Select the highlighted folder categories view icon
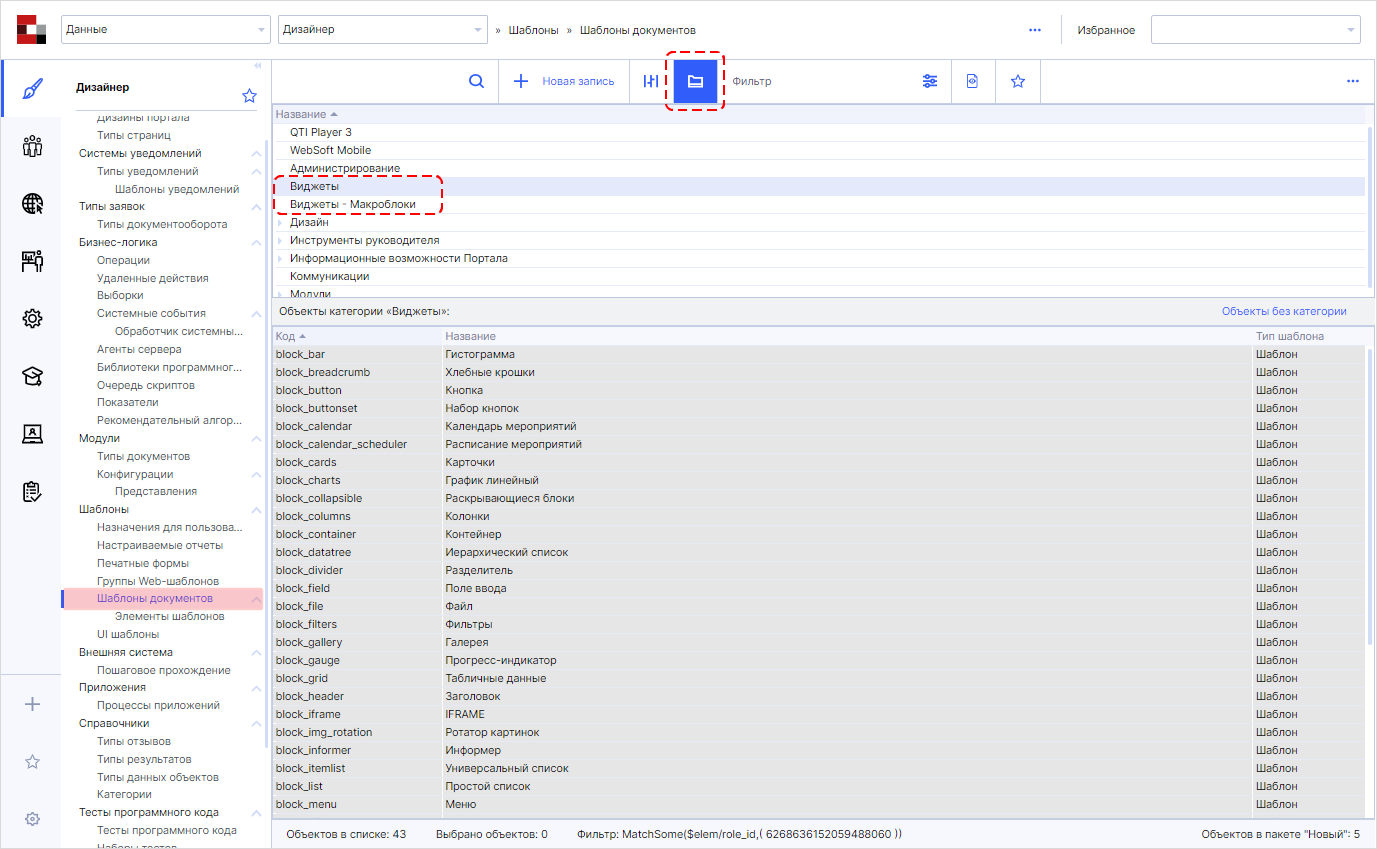Viewport: 1377px width, 849px height. (x=695, y=81)
